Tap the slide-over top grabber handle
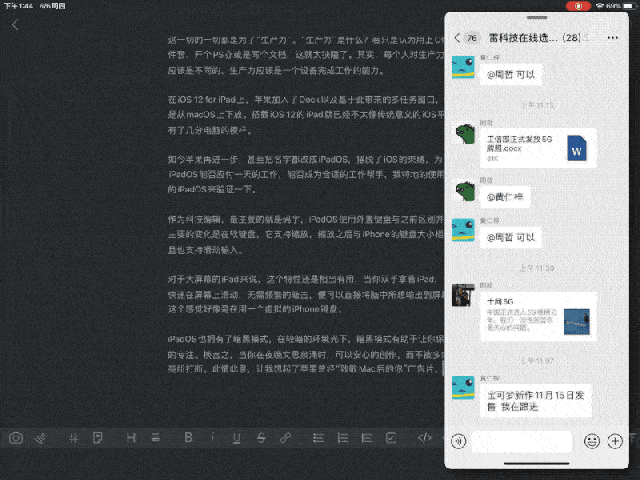Image resolution: width=640 pixels, height=480 pixels. click(537, 18)
